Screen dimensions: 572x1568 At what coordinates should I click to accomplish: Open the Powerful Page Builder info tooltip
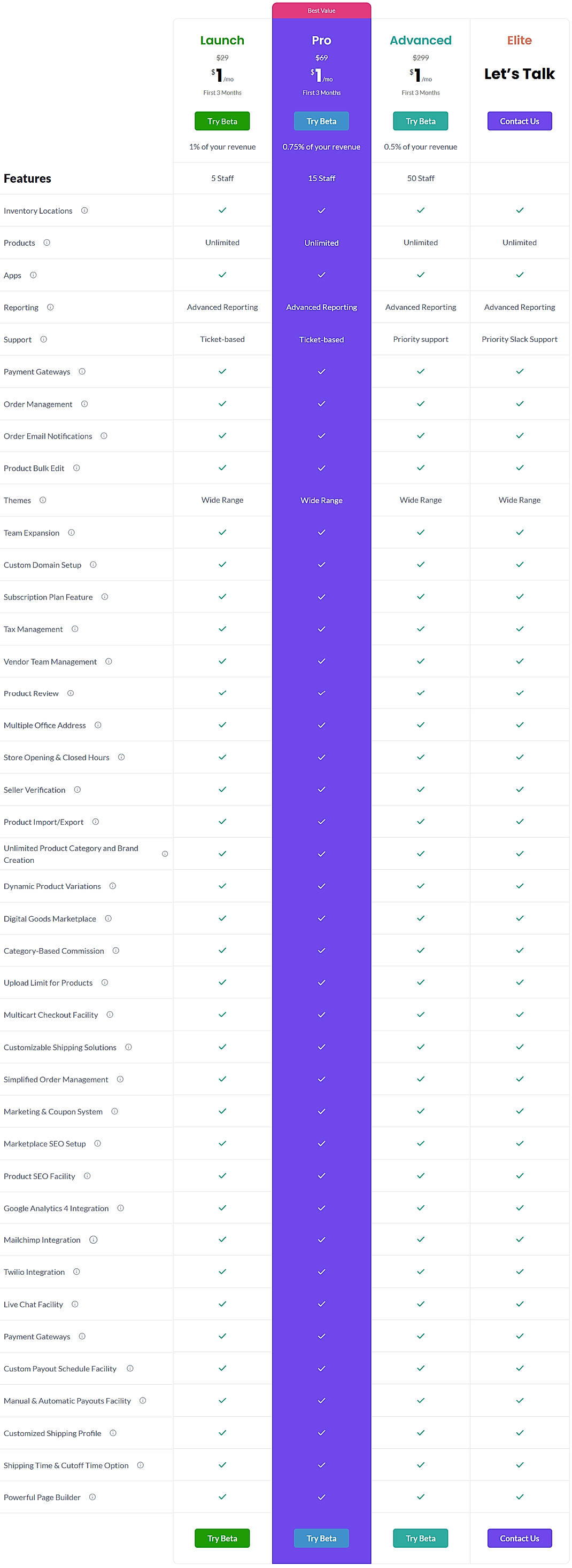point(92,1497)
